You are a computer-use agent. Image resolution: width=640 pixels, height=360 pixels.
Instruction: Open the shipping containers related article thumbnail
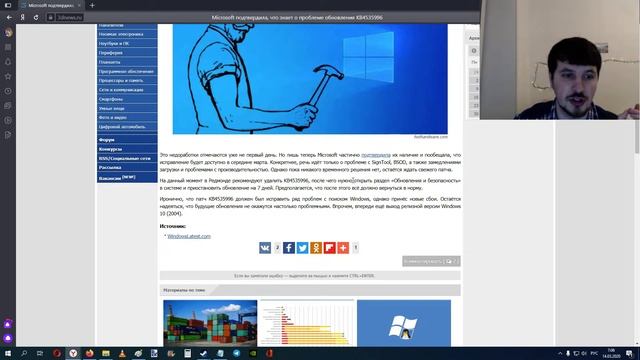point(210,323)
